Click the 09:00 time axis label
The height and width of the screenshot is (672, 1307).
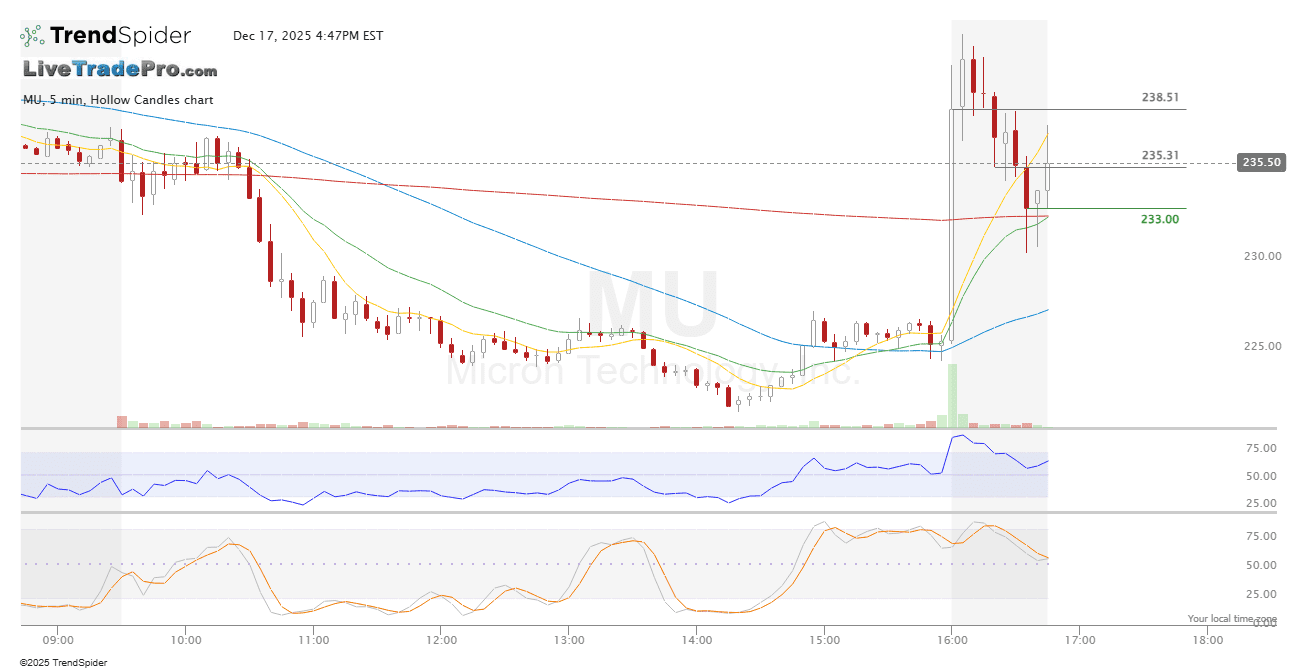click(x=58, y=639)
